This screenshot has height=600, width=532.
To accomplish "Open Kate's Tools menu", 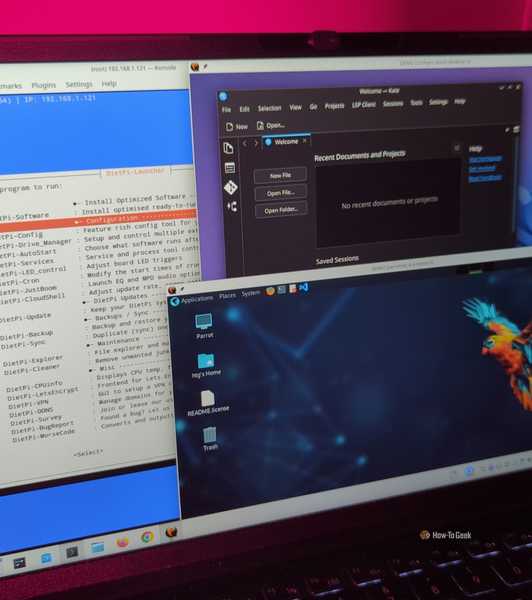I will (x=416, y=103).
